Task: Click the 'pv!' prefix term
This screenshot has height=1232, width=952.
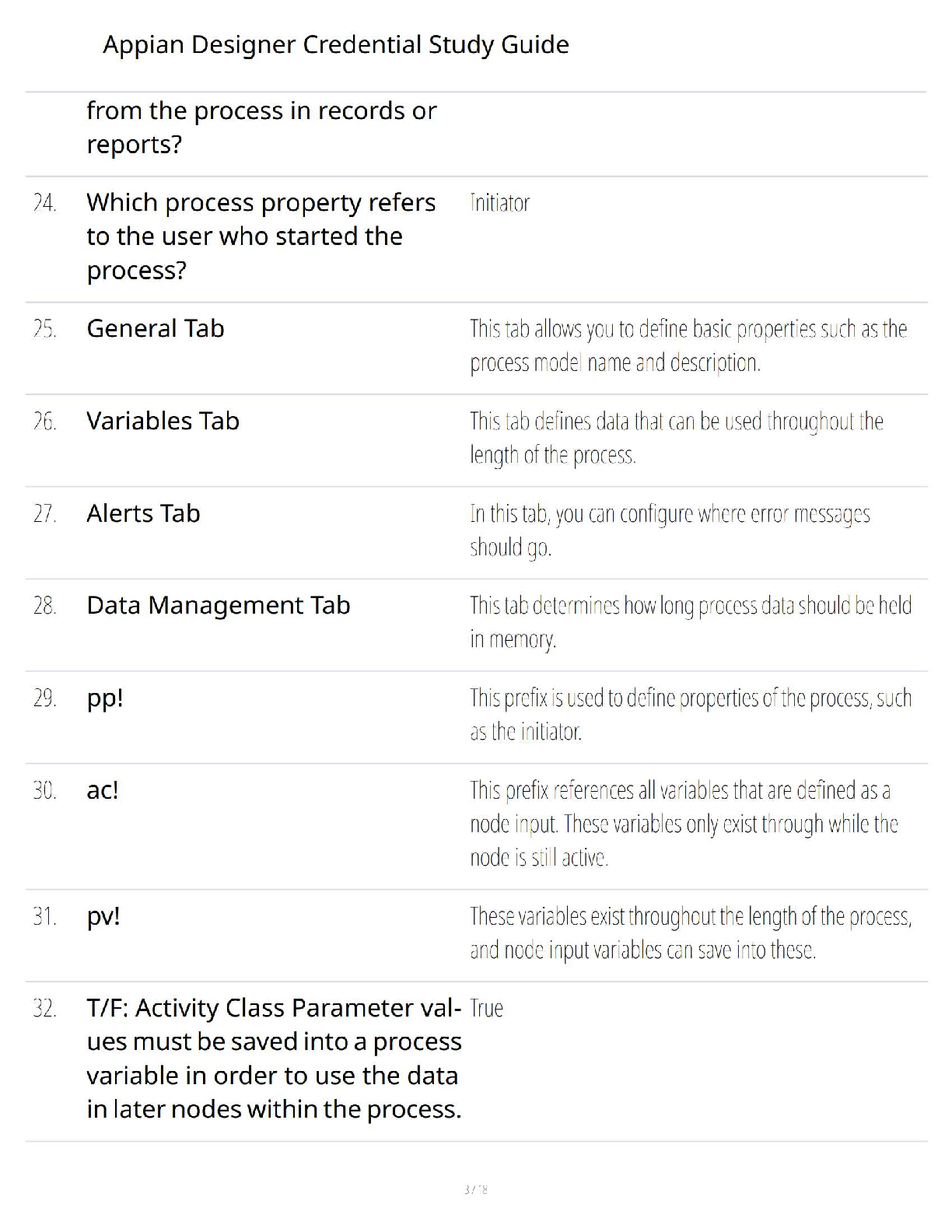Action: [103, 917]
